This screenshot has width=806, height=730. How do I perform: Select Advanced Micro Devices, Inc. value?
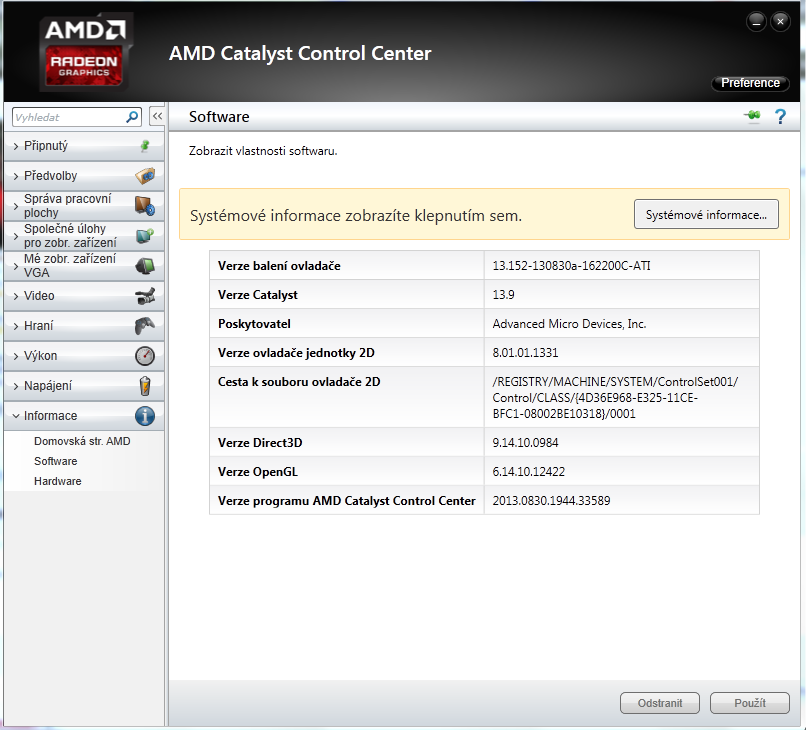(569, 324)
